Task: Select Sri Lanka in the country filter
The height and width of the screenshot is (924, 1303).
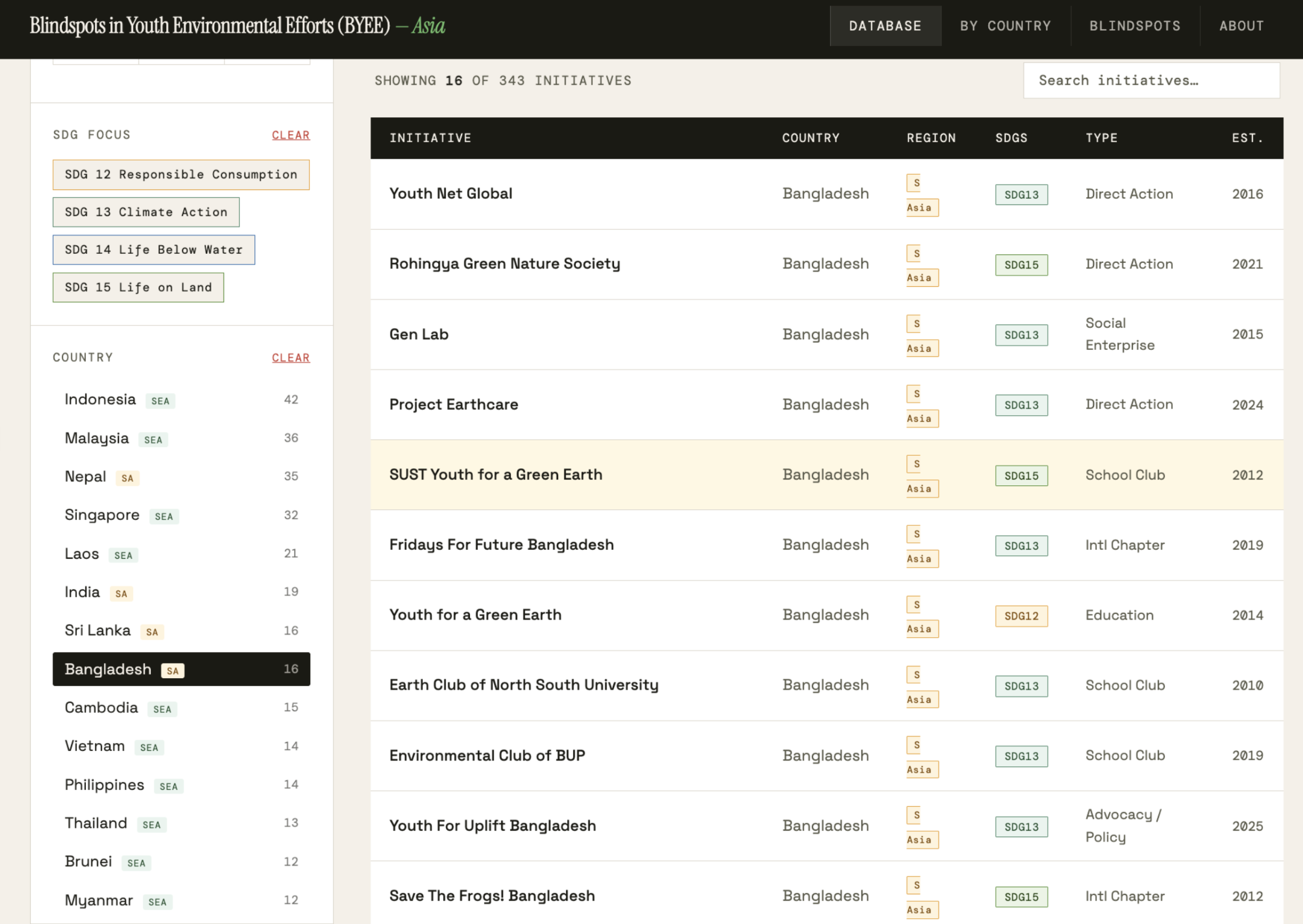Action: (x=182, y=630)
